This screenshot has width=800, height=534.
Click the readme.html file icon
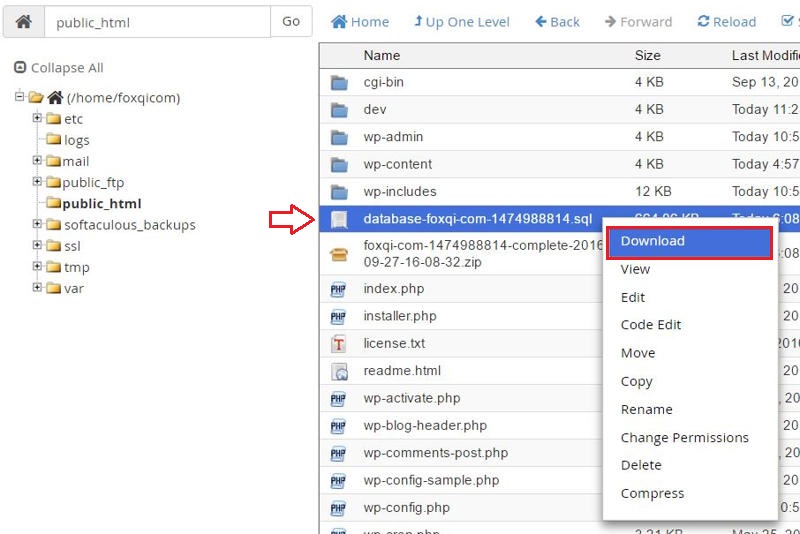pos(339,372)
